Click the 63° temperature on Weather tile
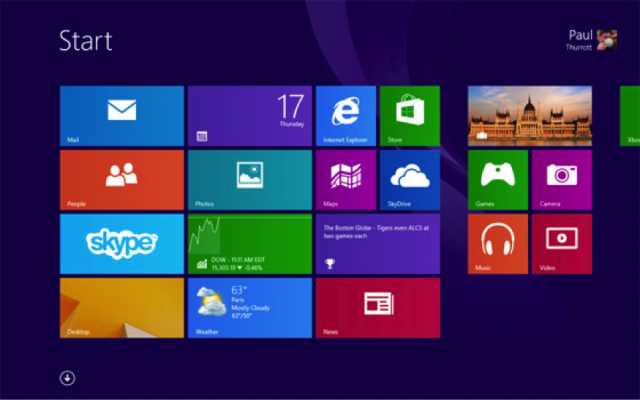 pos(239,290)
